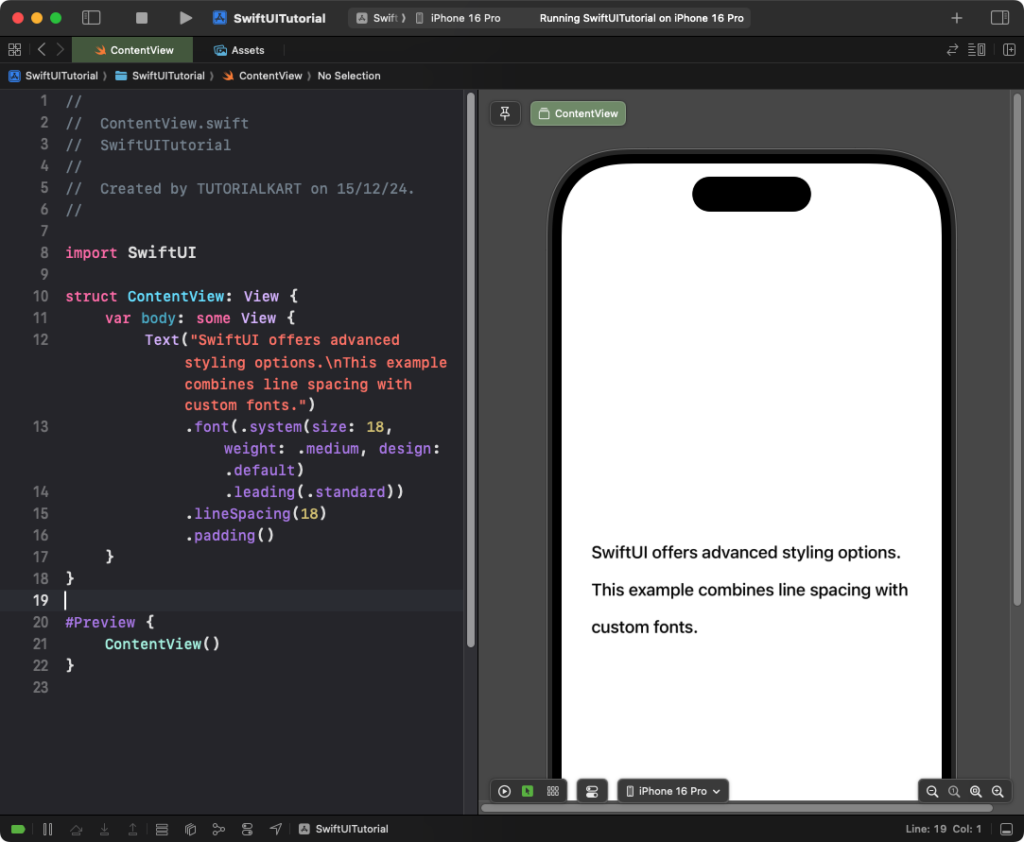Step over with the debugger control
Image resolution: width=1024 pixels, height=842 pixels.
[x=76, y=828]
